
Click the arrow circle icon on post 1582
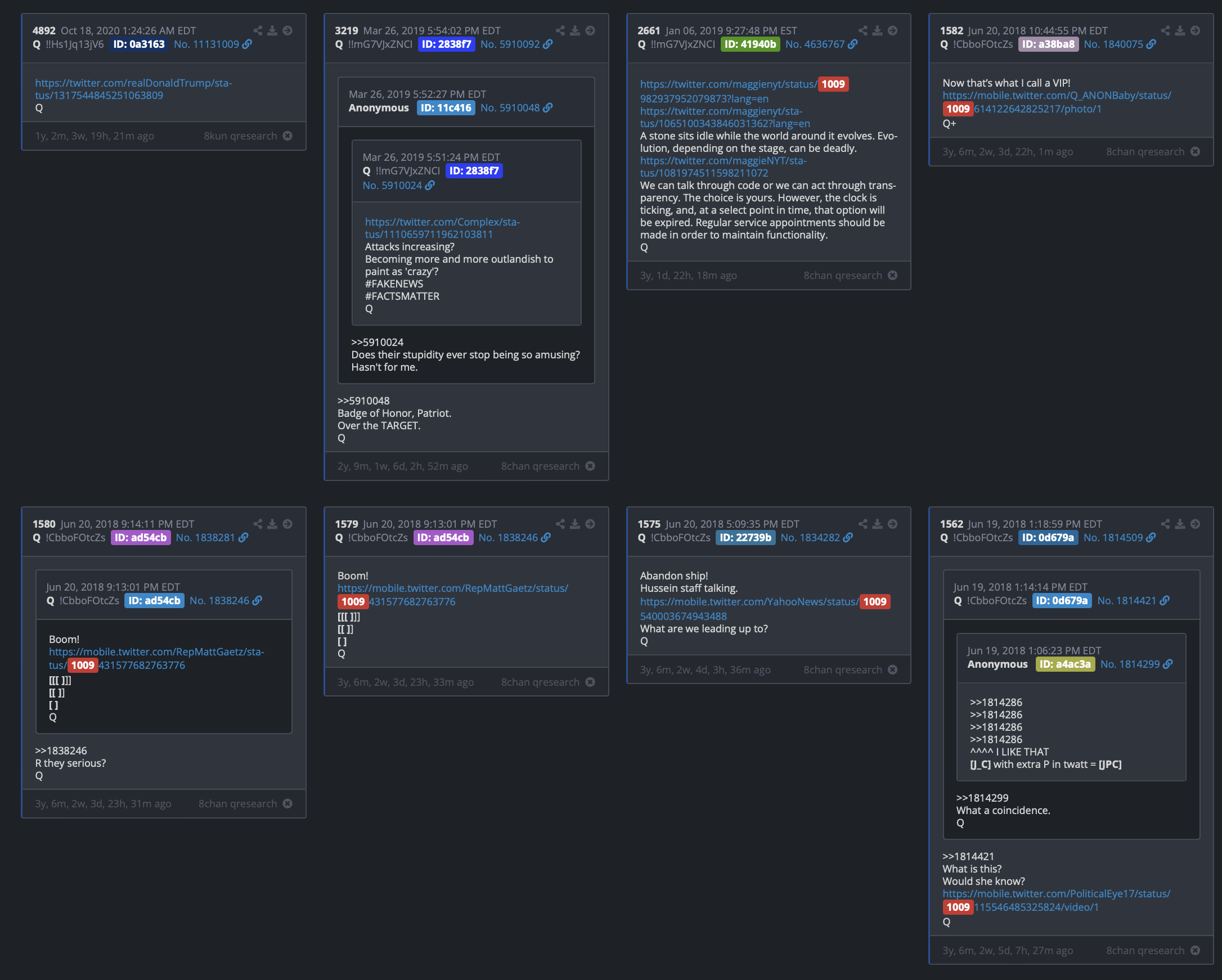1196,30
